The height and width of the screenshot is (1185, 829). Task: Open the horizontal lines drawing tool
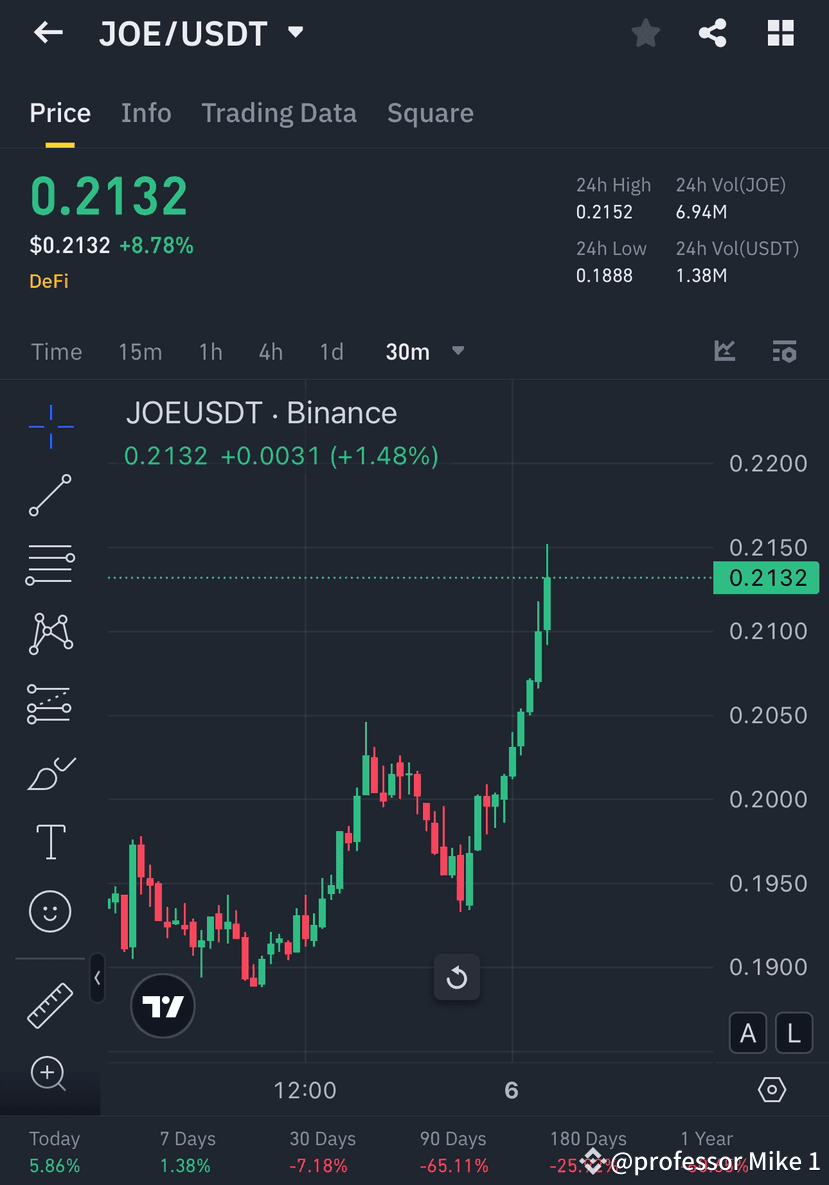[50, 563]
